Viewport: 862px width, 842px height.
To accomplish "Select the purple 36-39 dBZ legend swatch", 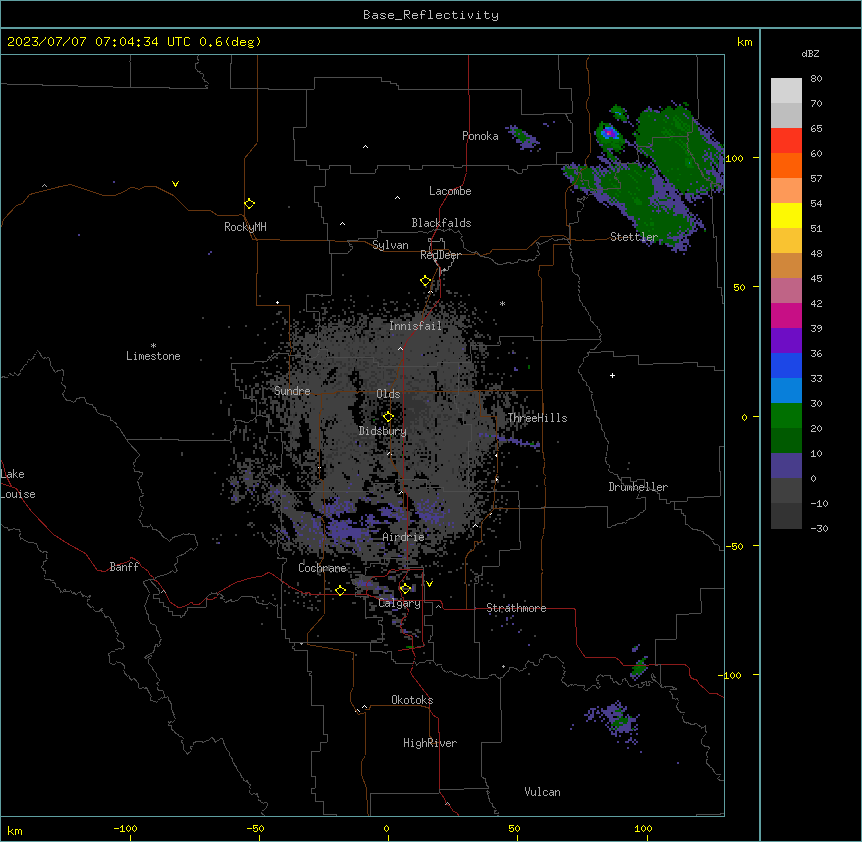I will point(786,341).
